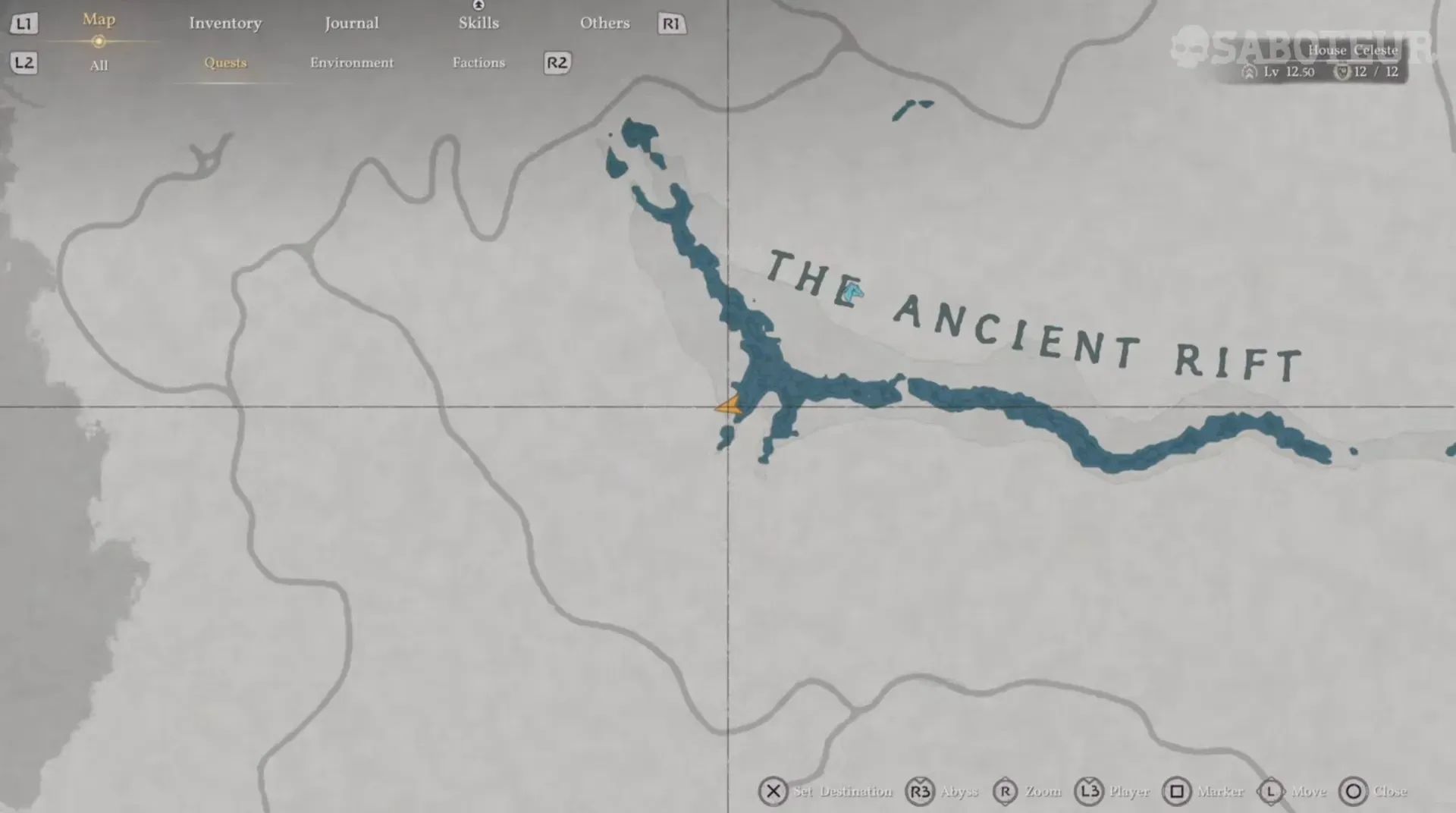The image size is (1456, 813).
Task: Open the Inventory tab
Action: pos(225,23)
